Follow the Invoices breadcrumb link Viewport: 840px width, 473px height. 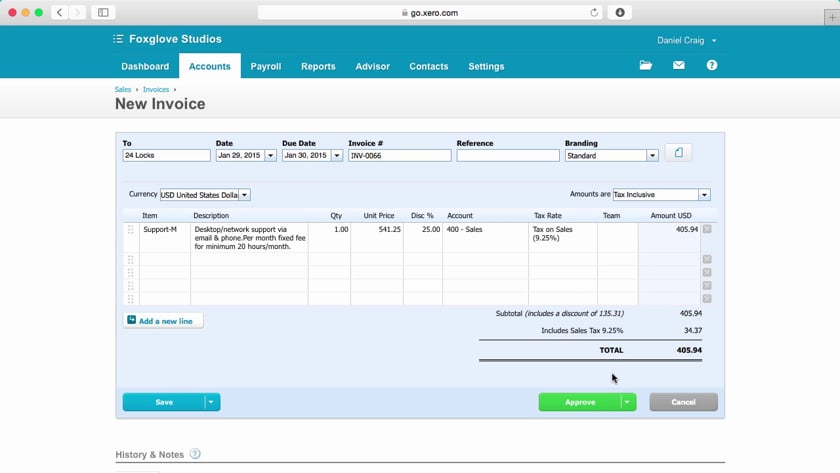click(x=156, y=89)
